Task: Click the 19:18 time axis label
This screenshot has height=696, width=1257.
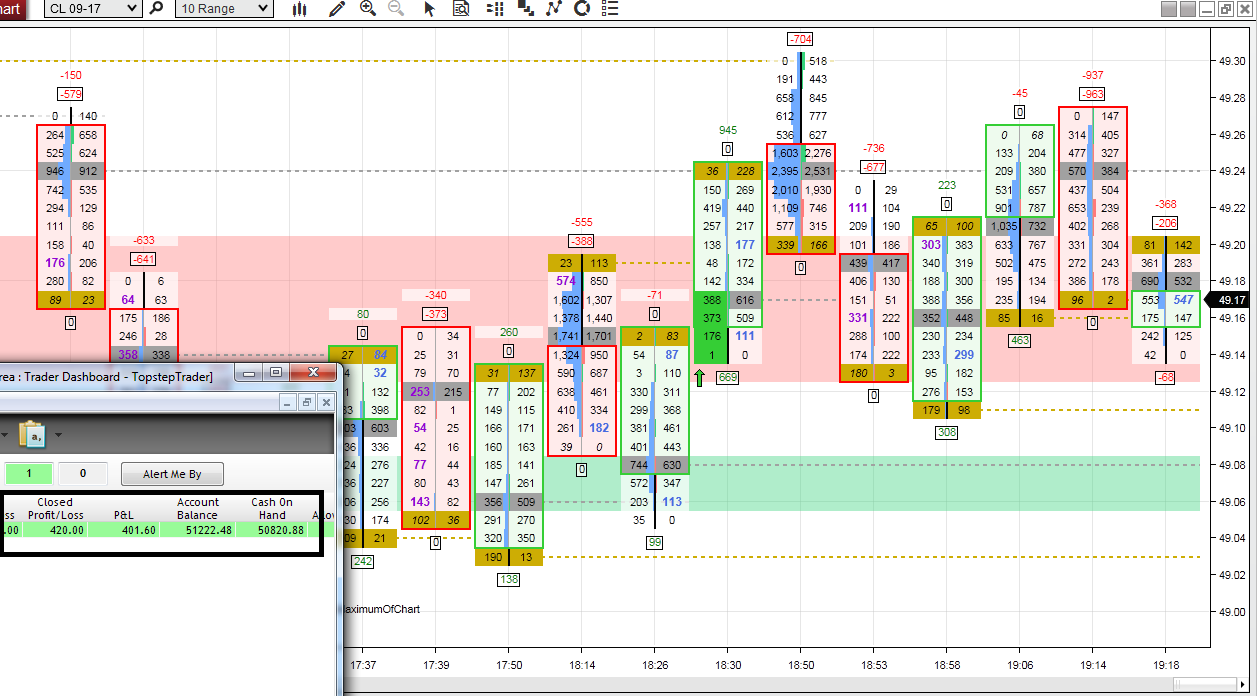Action: (1166, 664)
